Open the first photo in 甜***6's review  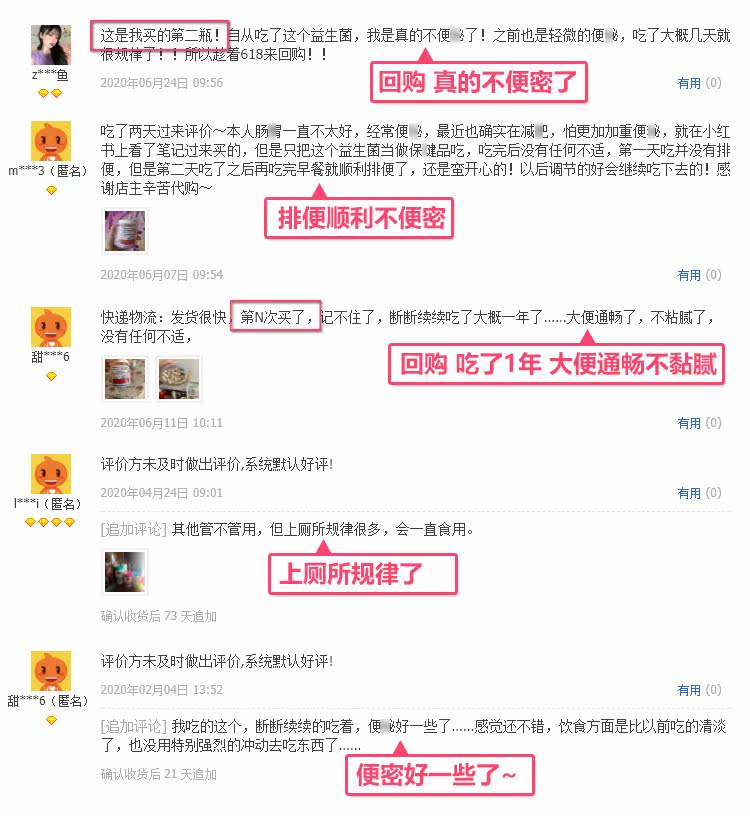(x=125, y=379)
